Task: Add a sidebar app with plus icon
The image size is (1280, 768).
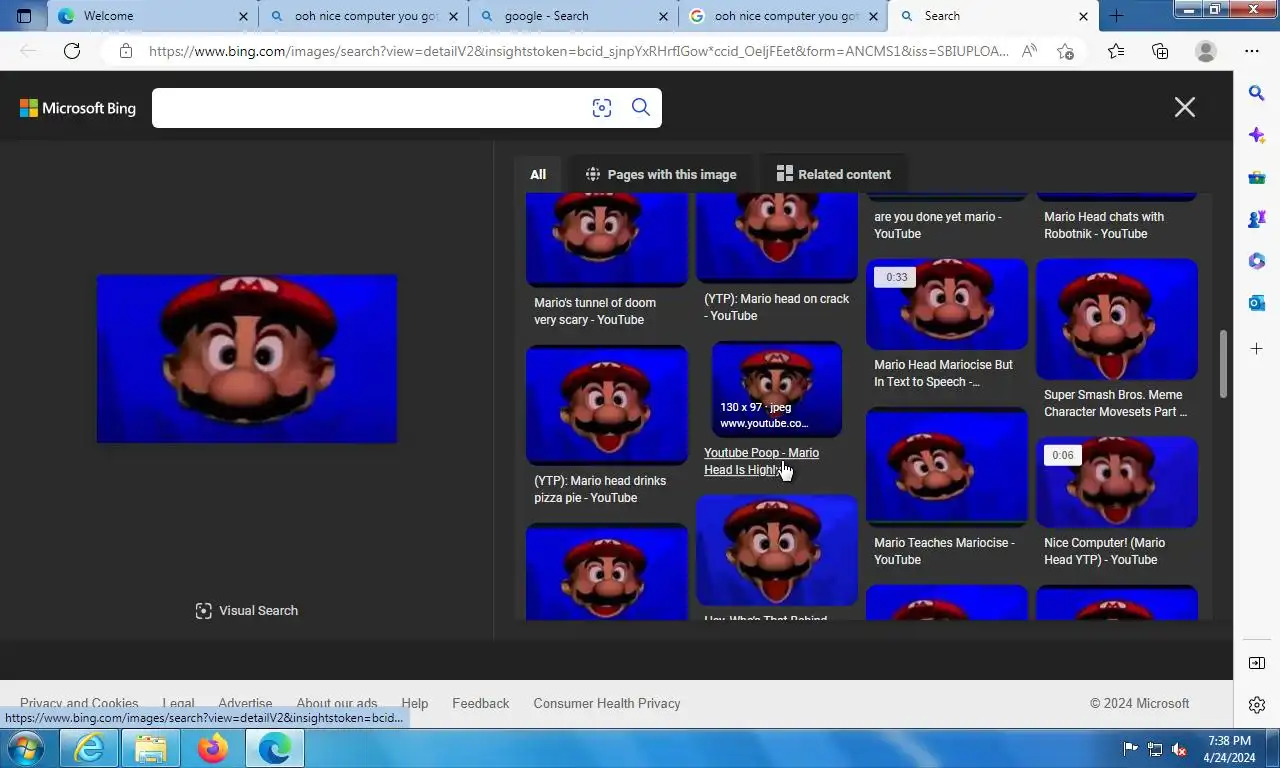Action: coord(1257,348)
